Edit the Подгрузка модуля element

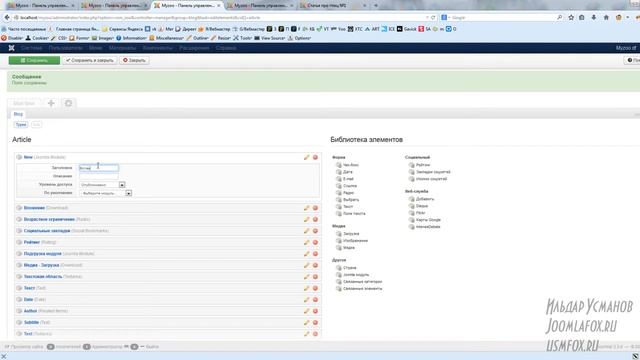(x=307, y=253)
